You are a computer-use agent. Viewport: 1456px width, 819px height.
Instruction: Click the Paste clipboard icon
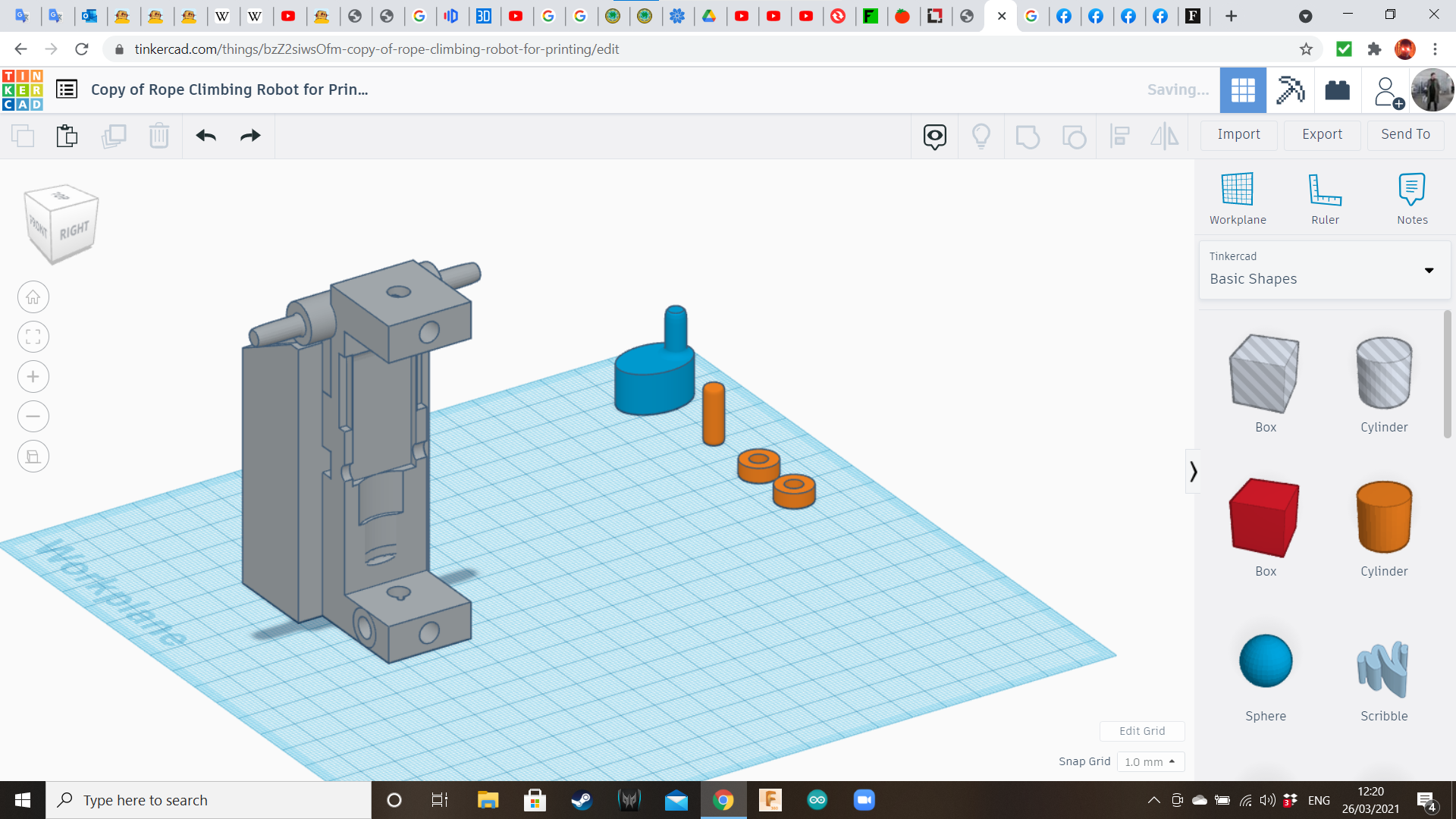67,136
